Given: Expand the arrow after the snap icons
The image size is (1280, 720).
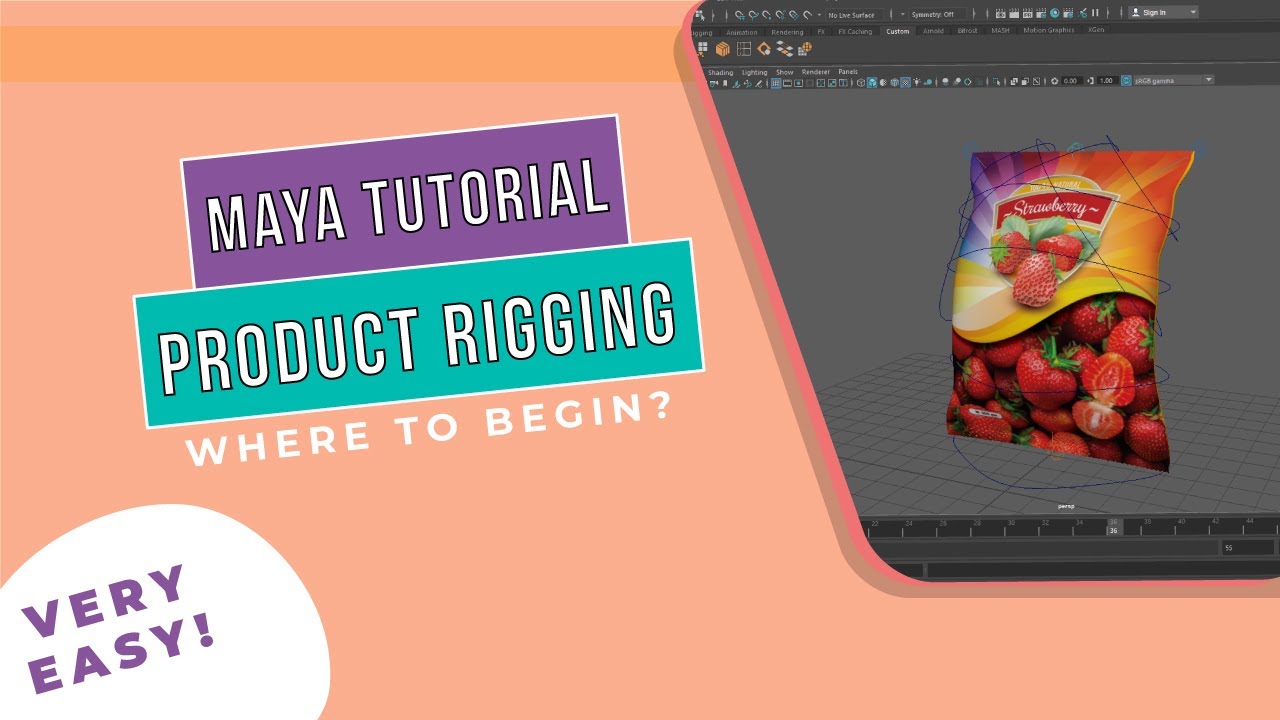Looking at the screenshot, I should click(x=820, y=15).
